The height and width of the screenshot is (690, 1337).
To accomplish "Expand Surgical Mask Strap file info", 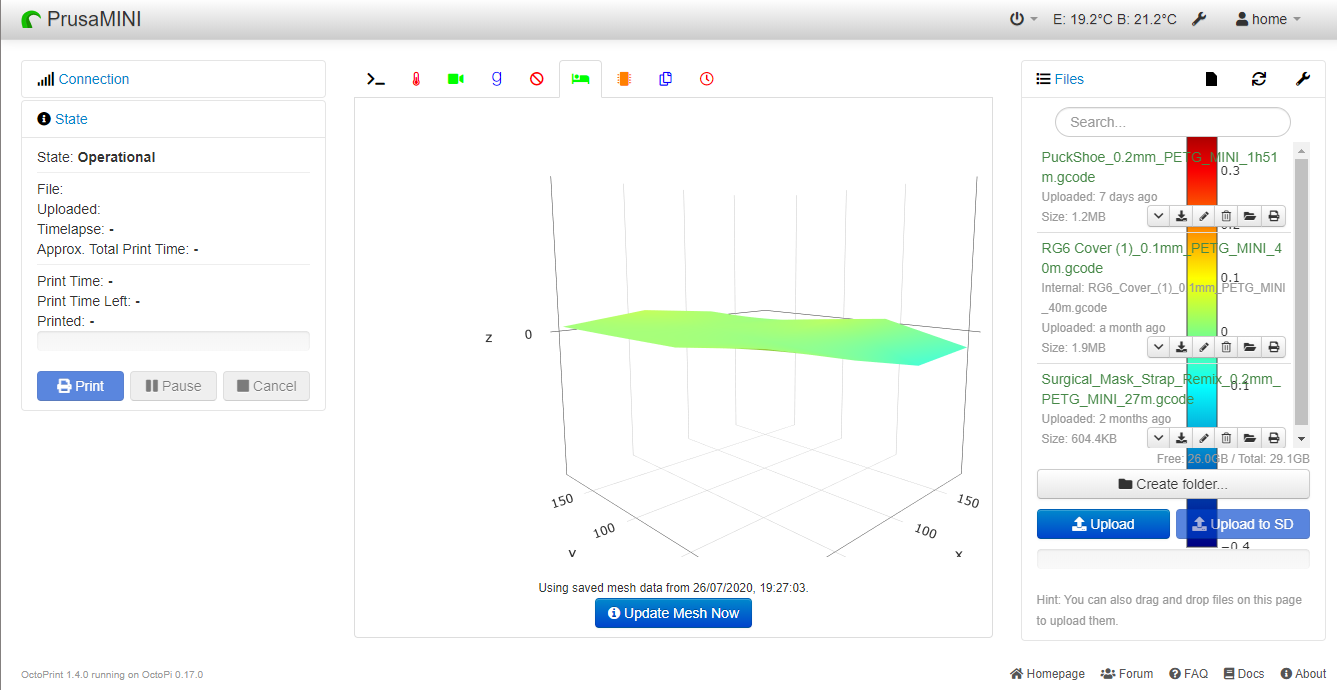I will 1158,437.
